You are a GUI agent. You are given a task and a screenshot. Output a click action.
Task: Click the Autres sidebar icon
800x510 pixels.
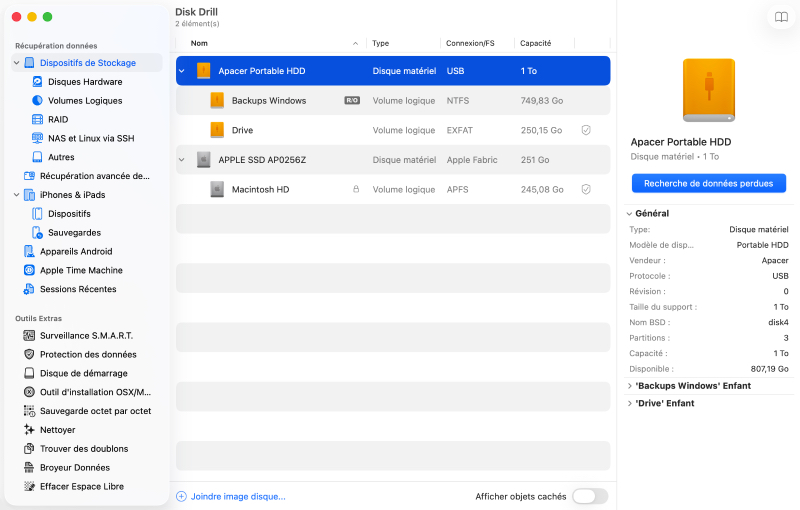point(37,157)
